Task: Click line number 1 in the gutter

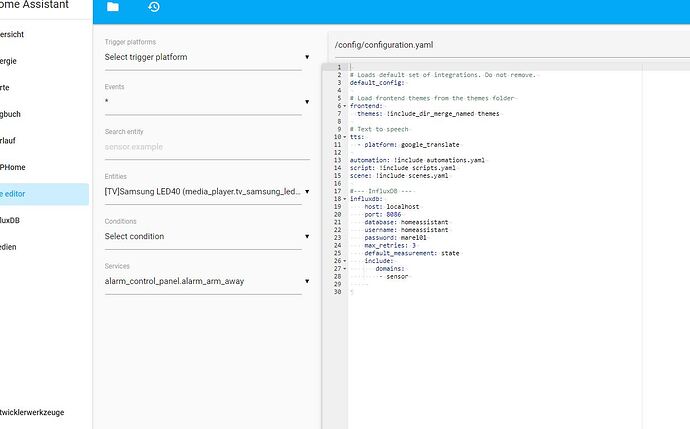Action: point(339,67)
